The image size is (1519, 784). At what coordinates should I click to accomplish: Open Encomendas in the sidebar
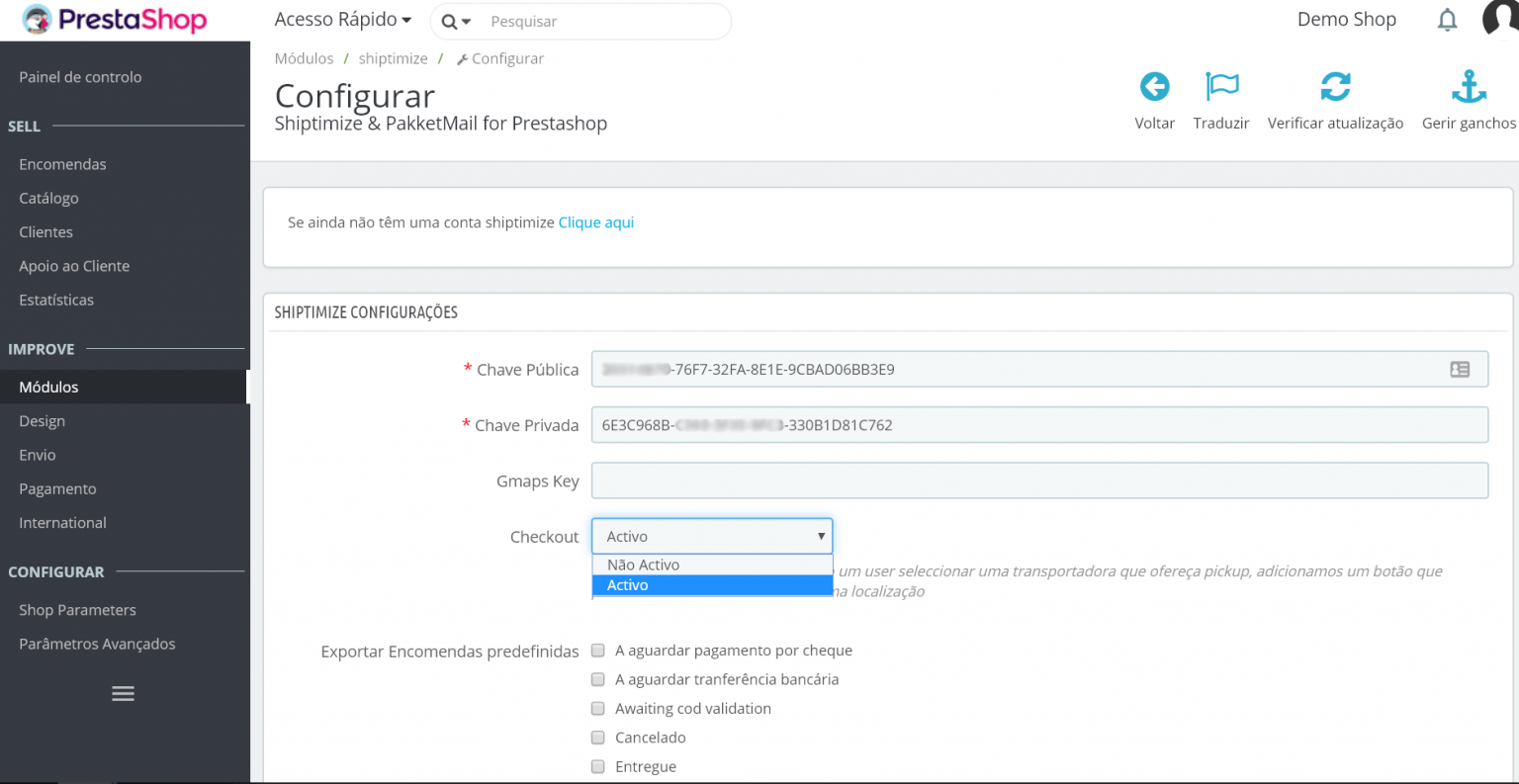click(x=62, y=164)
